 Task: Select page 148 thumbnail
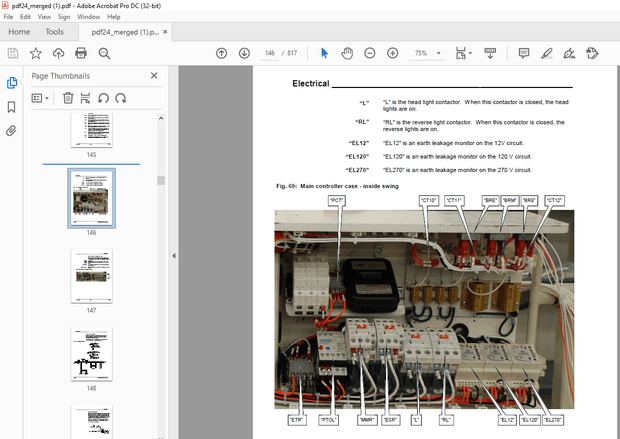click(91, 354)
